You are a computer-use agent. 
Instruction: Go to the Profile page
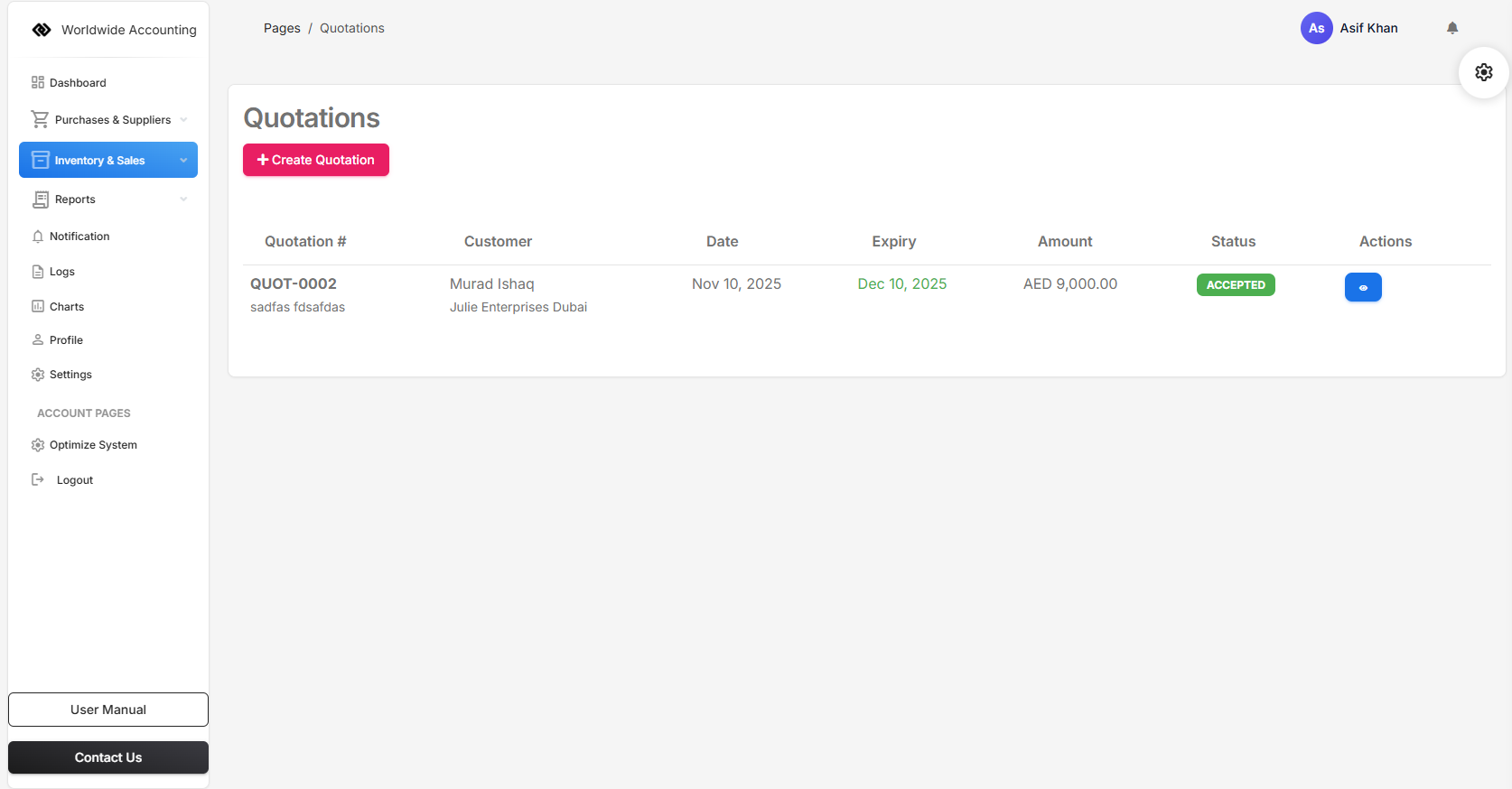[x=66, y=340]
